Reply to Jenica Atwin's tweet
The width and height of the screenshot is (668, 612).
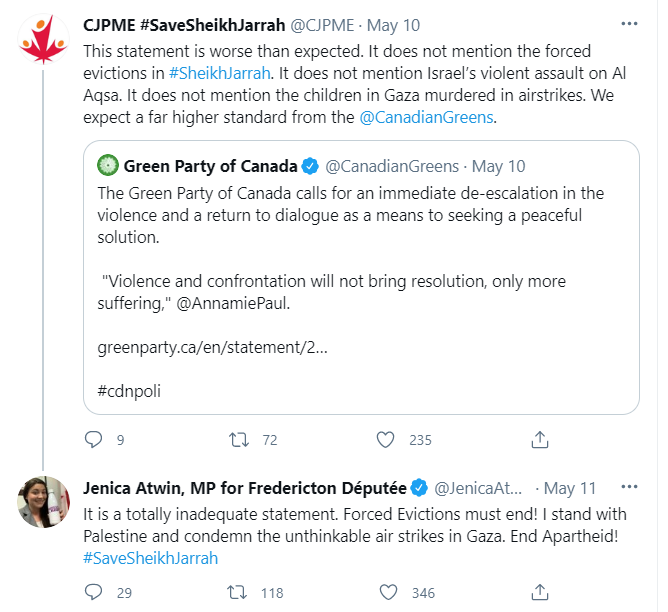click(93, 592)
